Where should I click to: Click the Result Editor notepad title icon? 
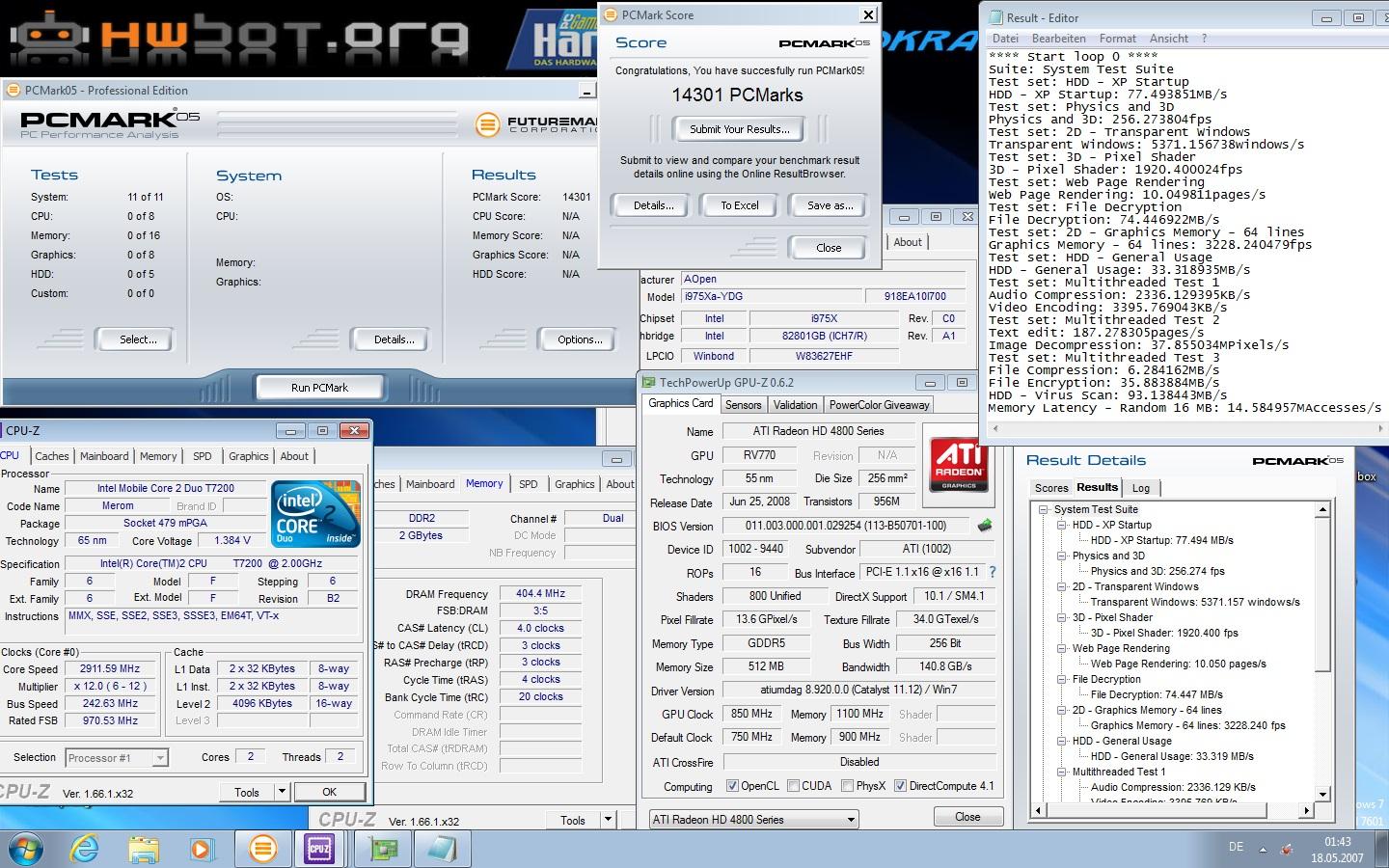click(994, 17)
